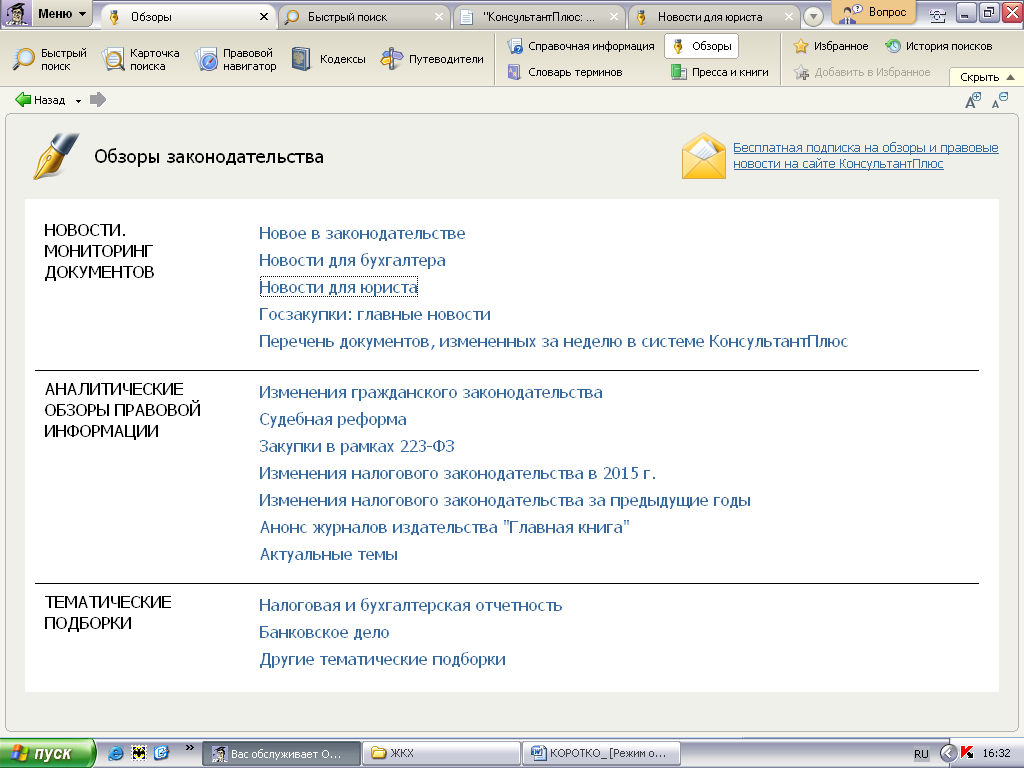The image size is (1024, 768).
Task: Open Пресса и книги
Action: (x=720, y=72)
